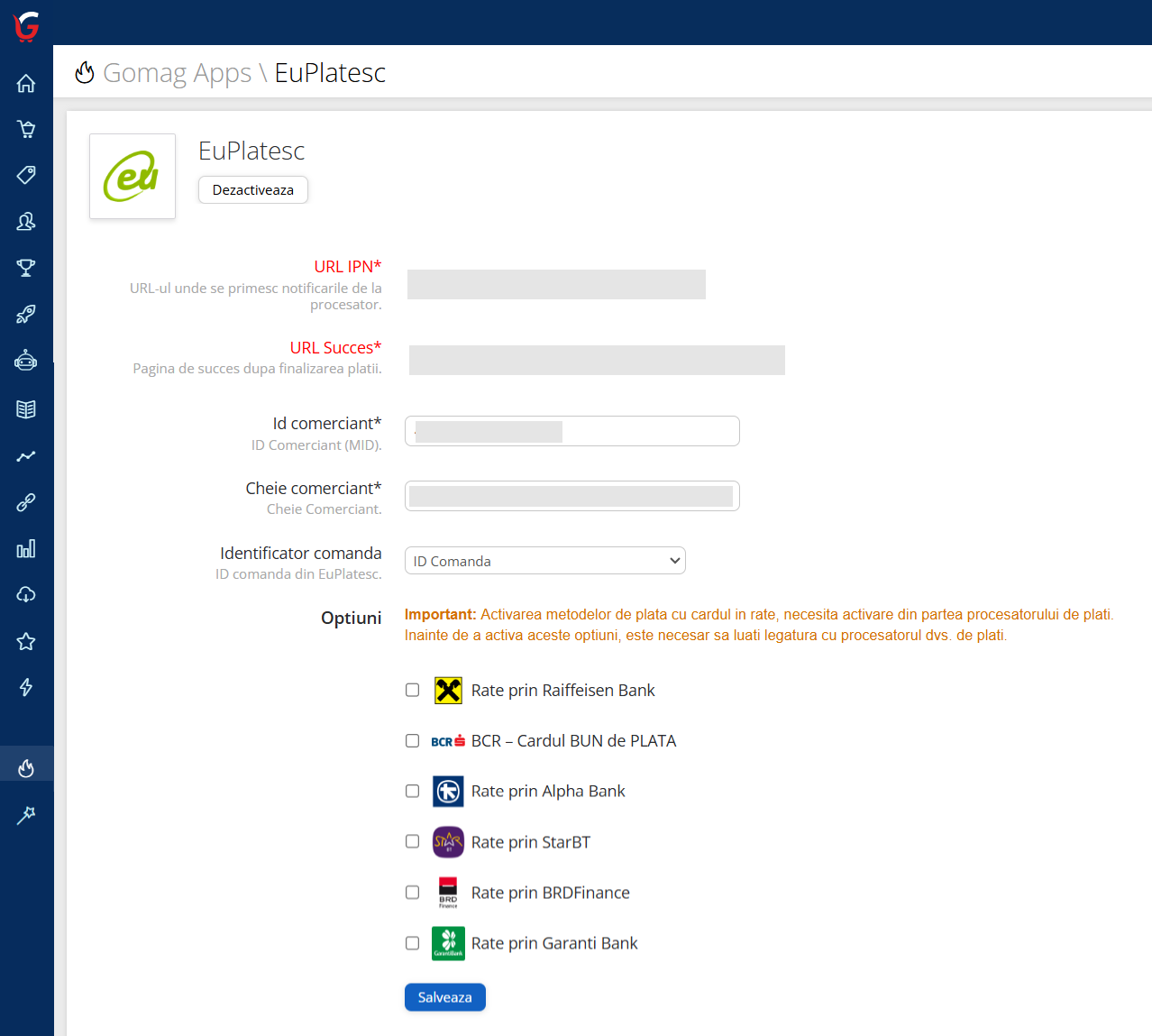Image resolution: width=1152 pixels, height=1036 pixels.
Task: Toggle BCR Cardul BUN de PLATA checkbox
Action: pyautogui.click(x=413, y=740)
